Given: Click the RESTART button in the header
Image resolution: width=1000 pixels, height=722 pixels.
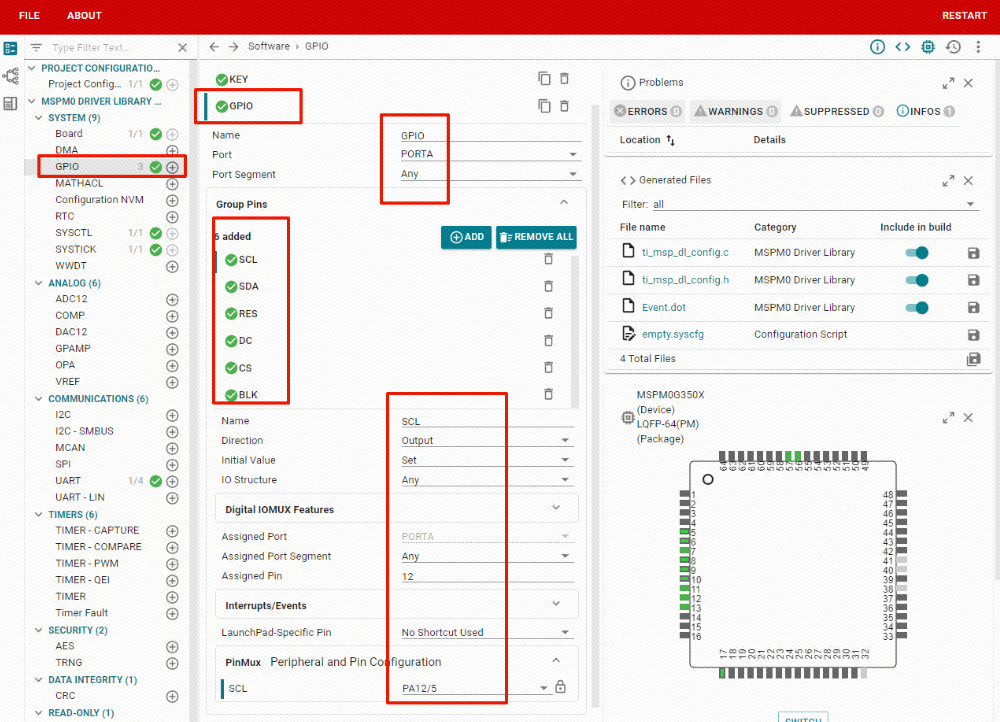Looking at the screenshot, I should coord(964,15).
